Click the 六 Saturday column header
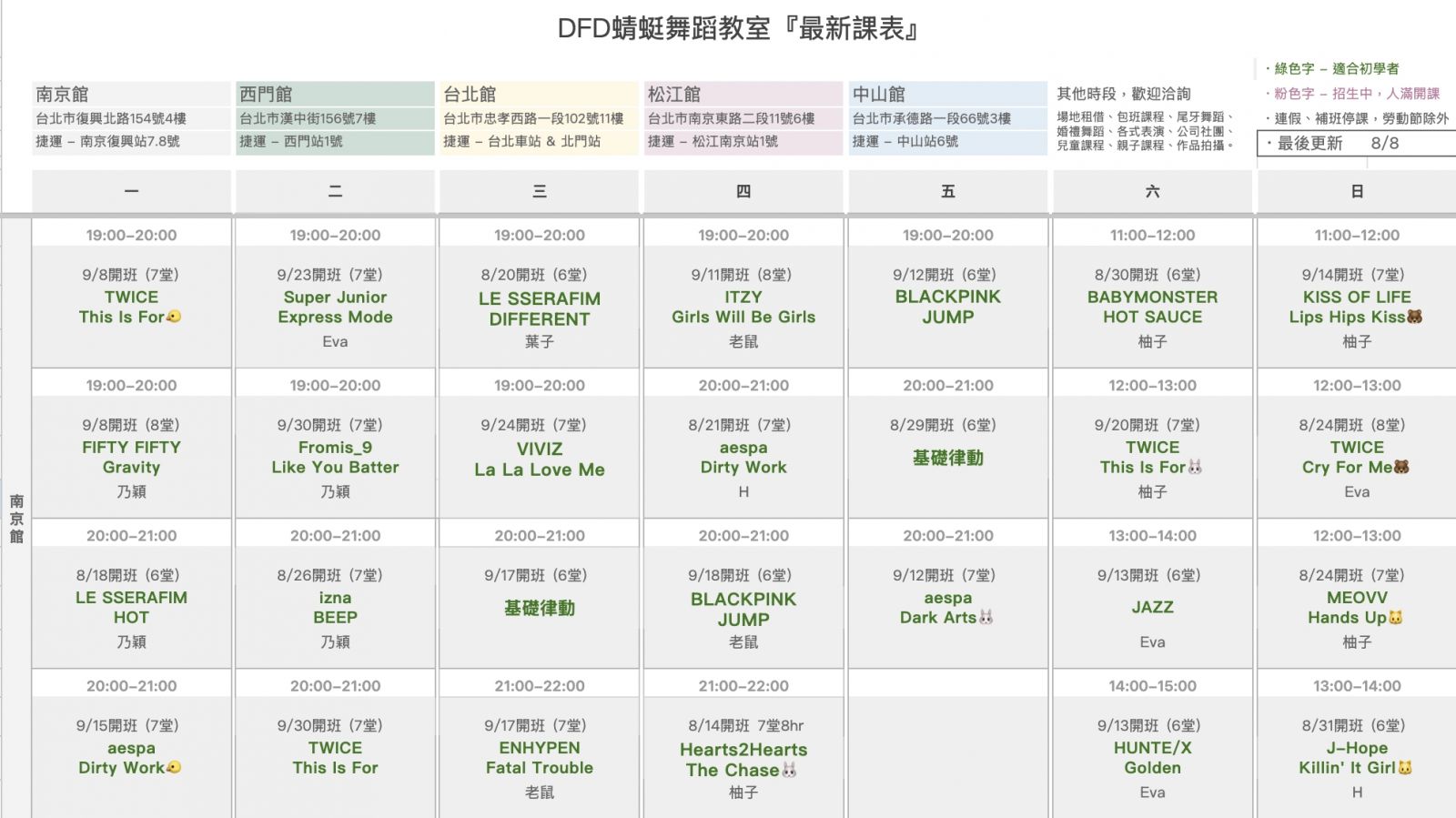1456x818 pixels. coord(1152,191)
